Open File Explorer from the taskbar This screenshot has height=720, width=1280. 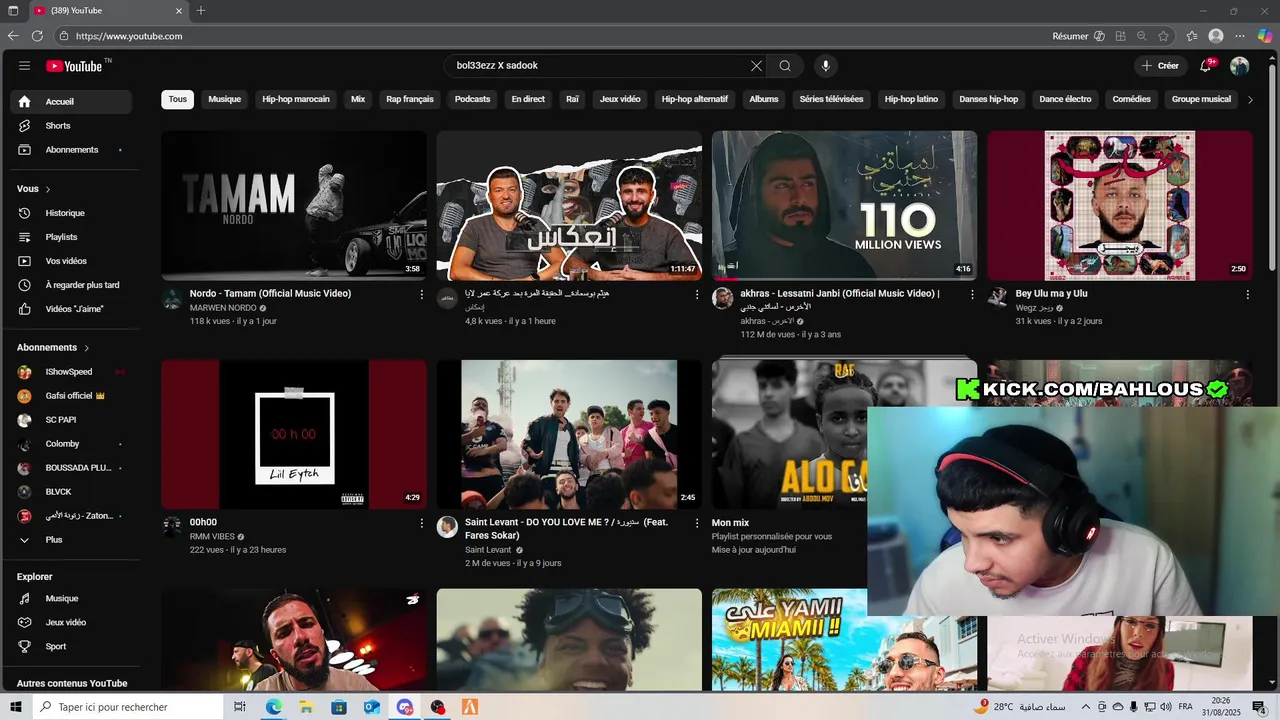[x=306, y=707]
